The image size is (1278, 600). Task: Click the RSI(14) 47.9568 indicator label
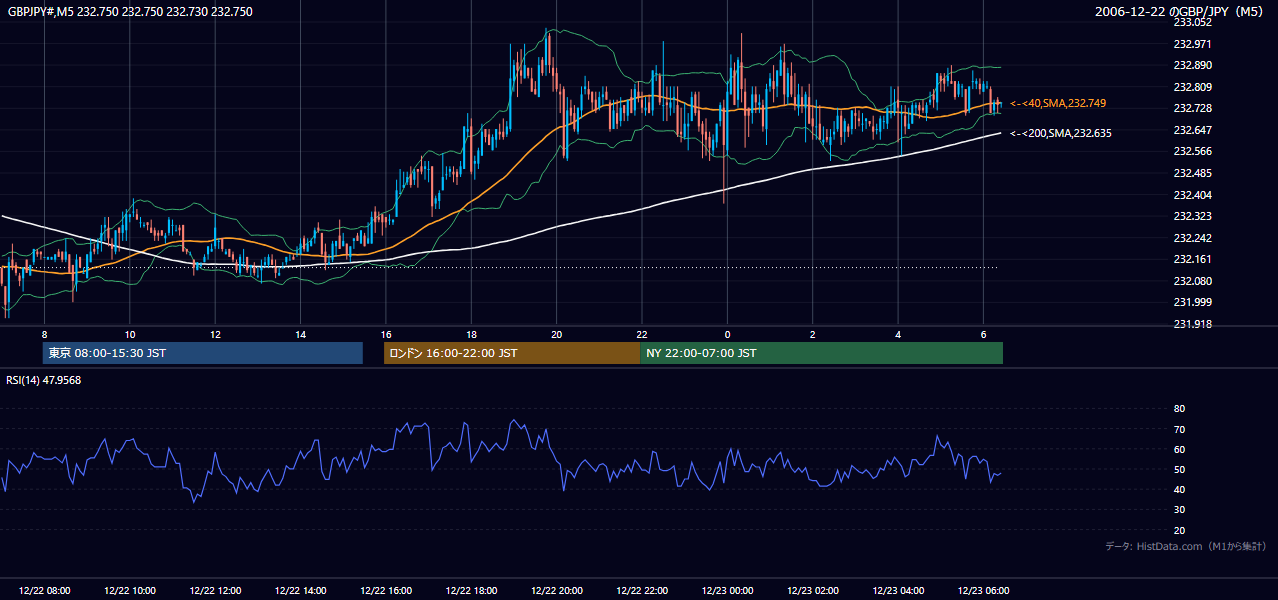(x=44, y=380)
